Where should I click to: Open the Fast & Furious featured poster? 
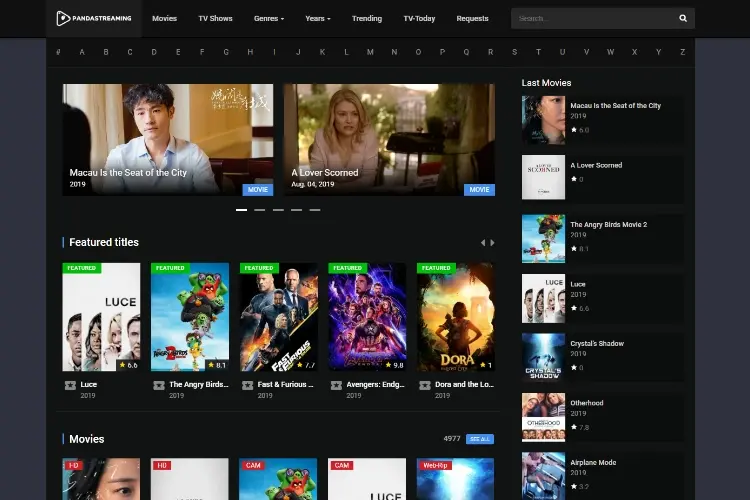click(x=278, y=317)
